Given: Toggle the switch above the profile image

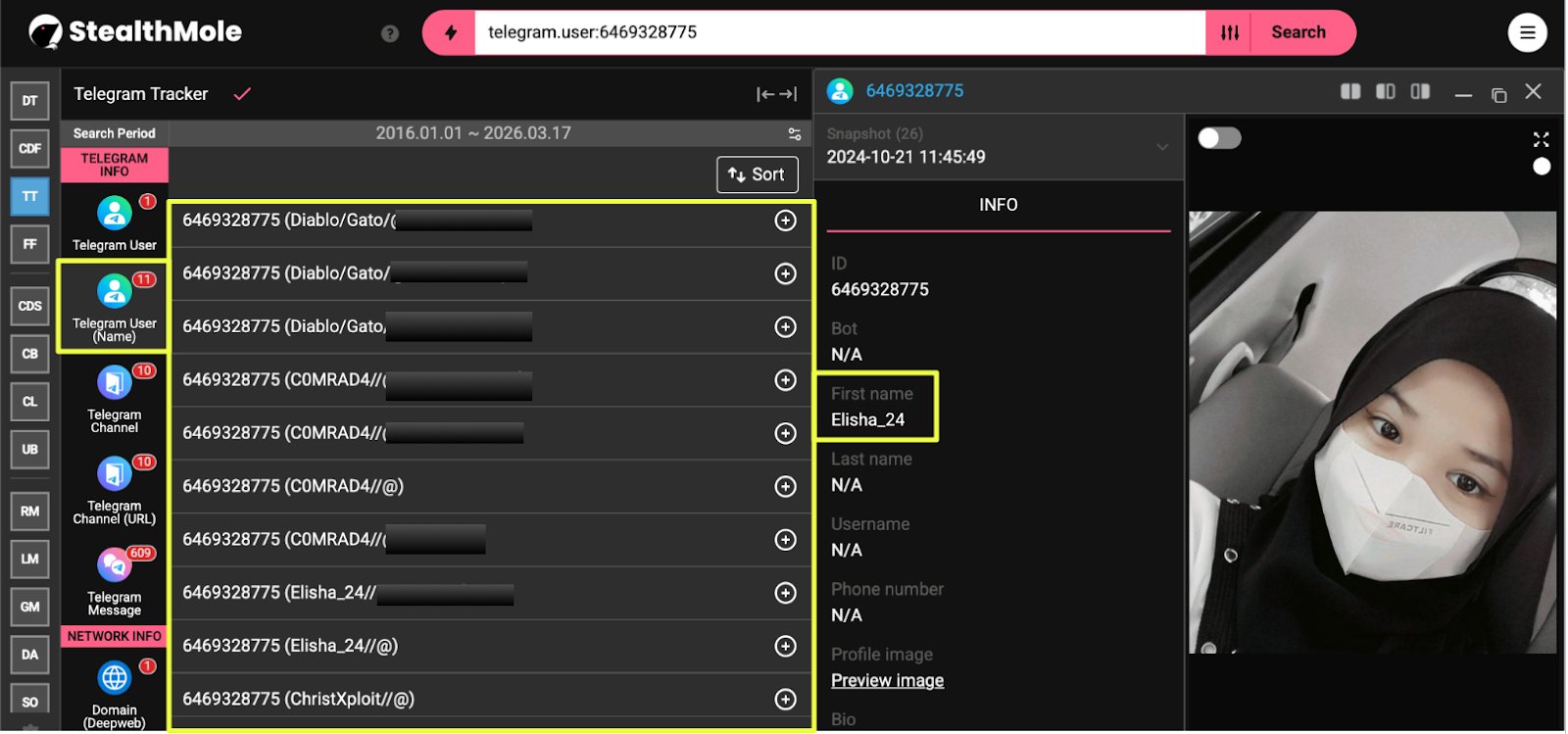Looking at the screenshot, I should [x=1219, y=138].
